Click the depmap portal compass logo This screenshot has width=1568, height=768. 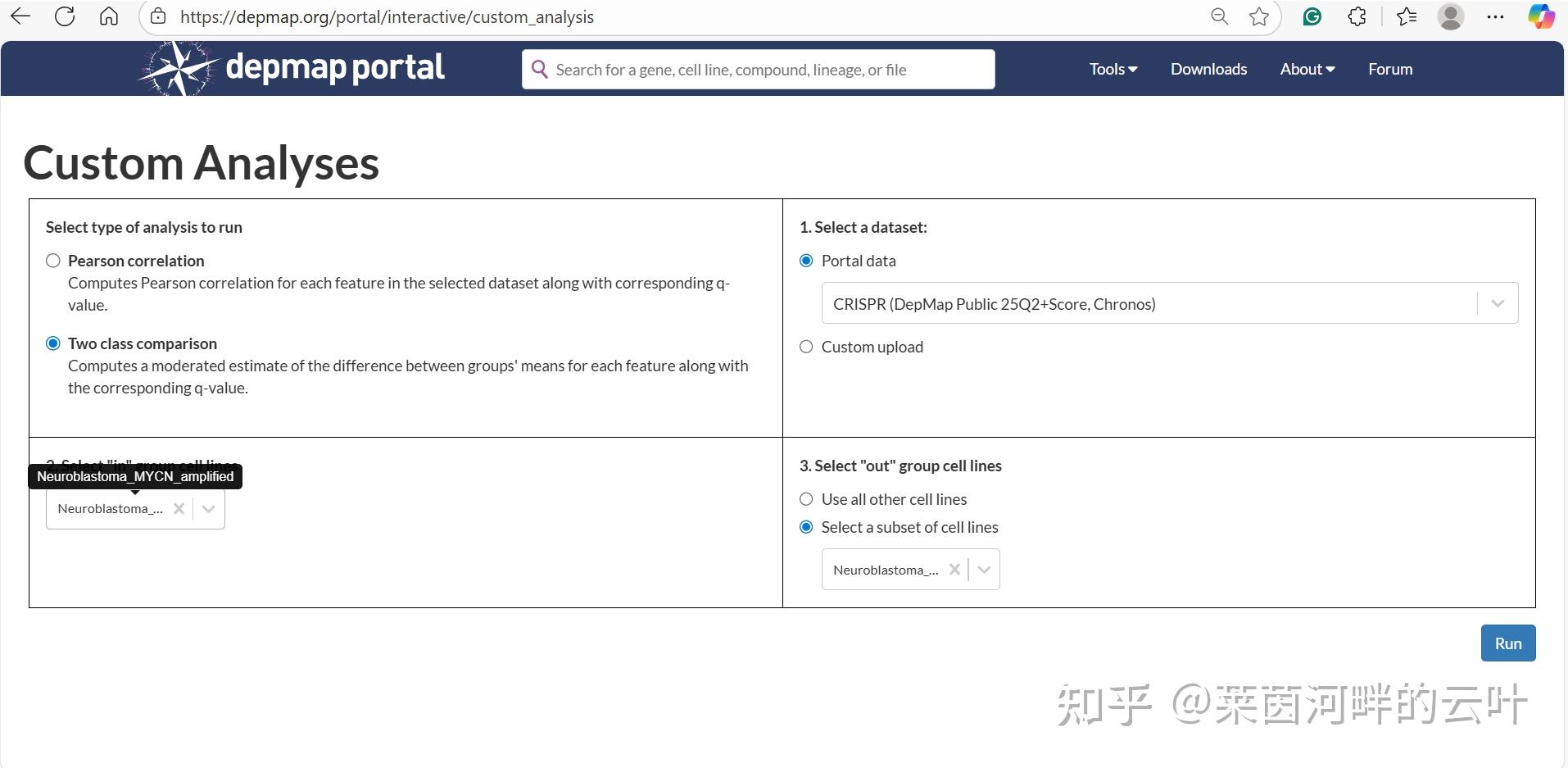pyautogui.click(x=174, y=68)
